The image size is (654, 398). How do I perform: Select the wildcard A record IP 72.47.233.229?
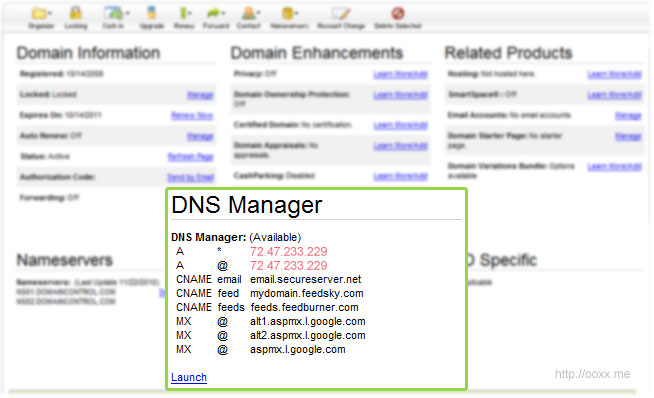tap(289, 252)
